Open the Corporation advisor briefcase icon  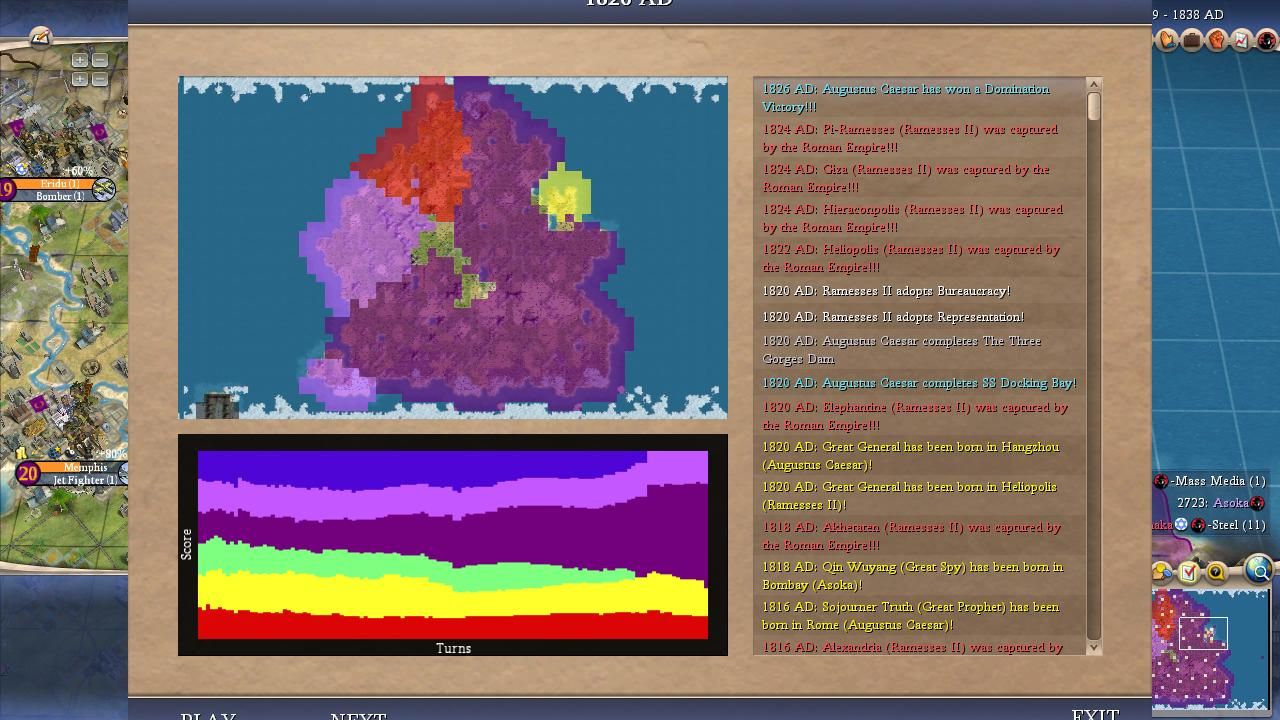pyautogui.click(x=1192, y=41)
